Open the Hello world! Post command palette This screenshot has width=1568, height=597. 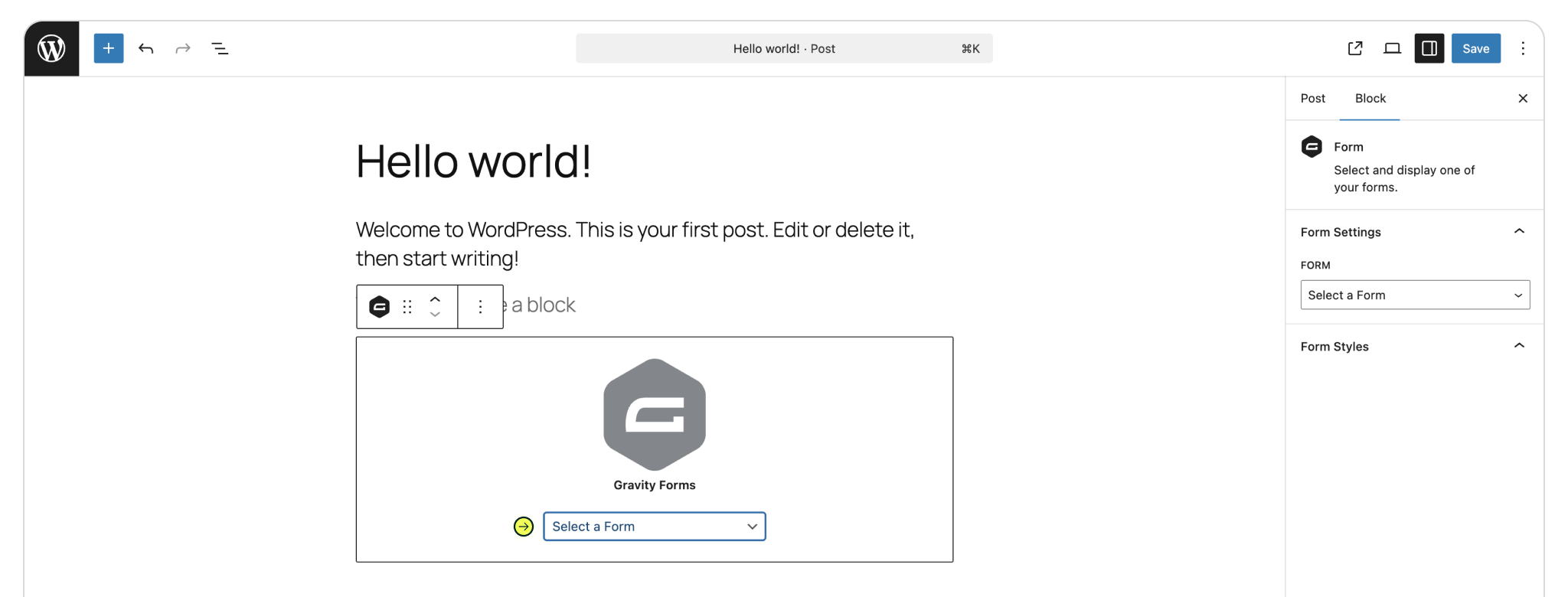[x=784, y=48]
